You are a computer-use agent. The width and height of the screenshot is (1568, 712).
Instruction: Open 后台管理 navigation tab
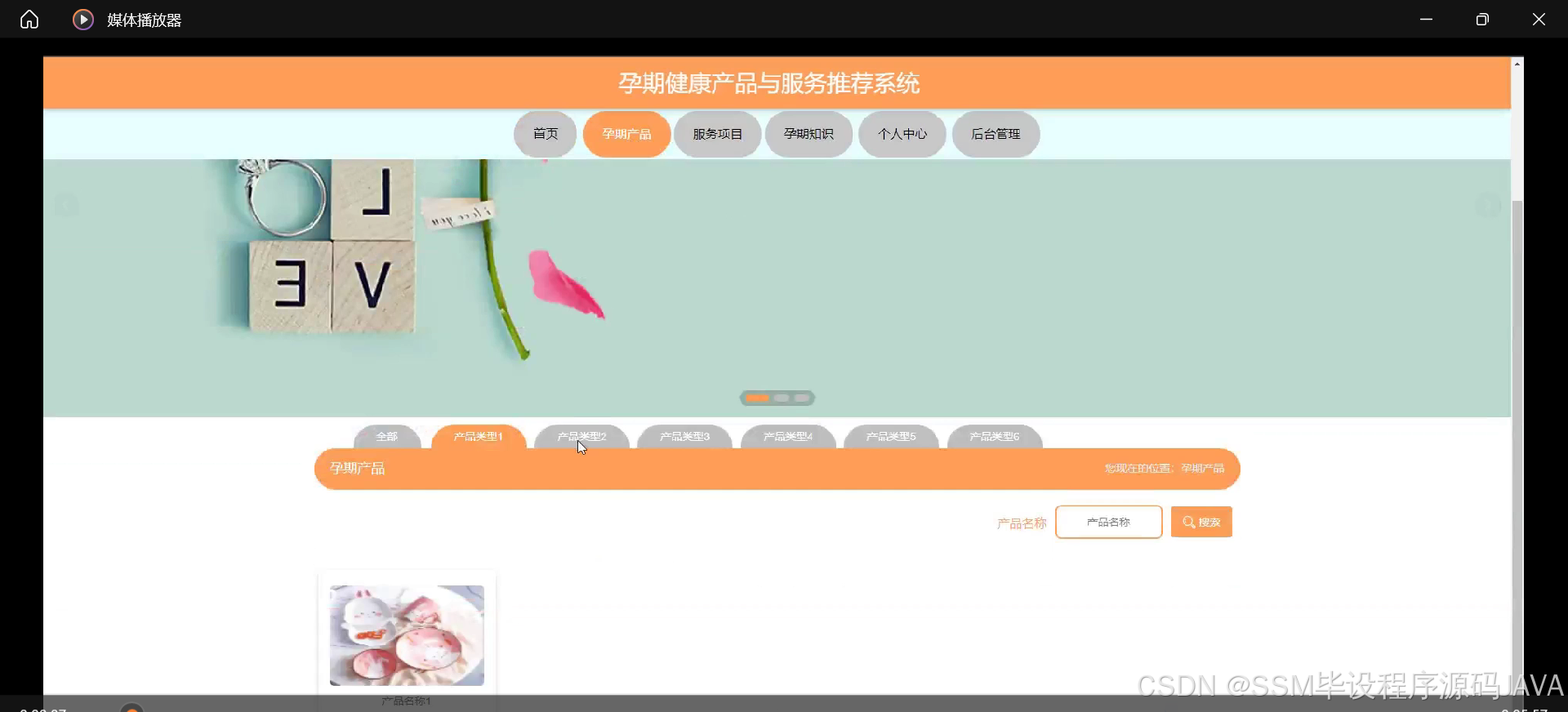pyautogui.click(x=996, y=134)
